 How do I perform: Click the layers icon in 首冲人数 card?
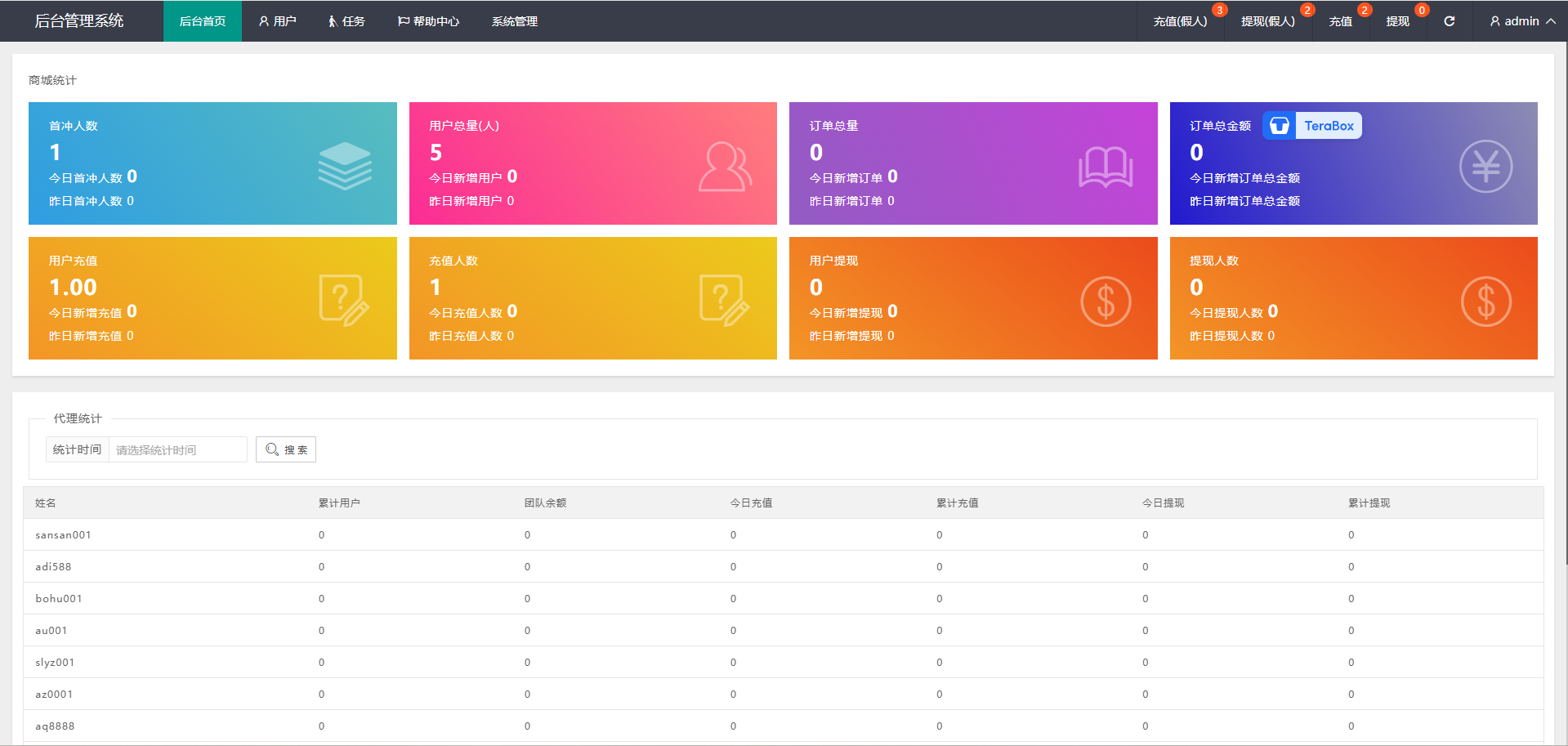coord(344,166)
